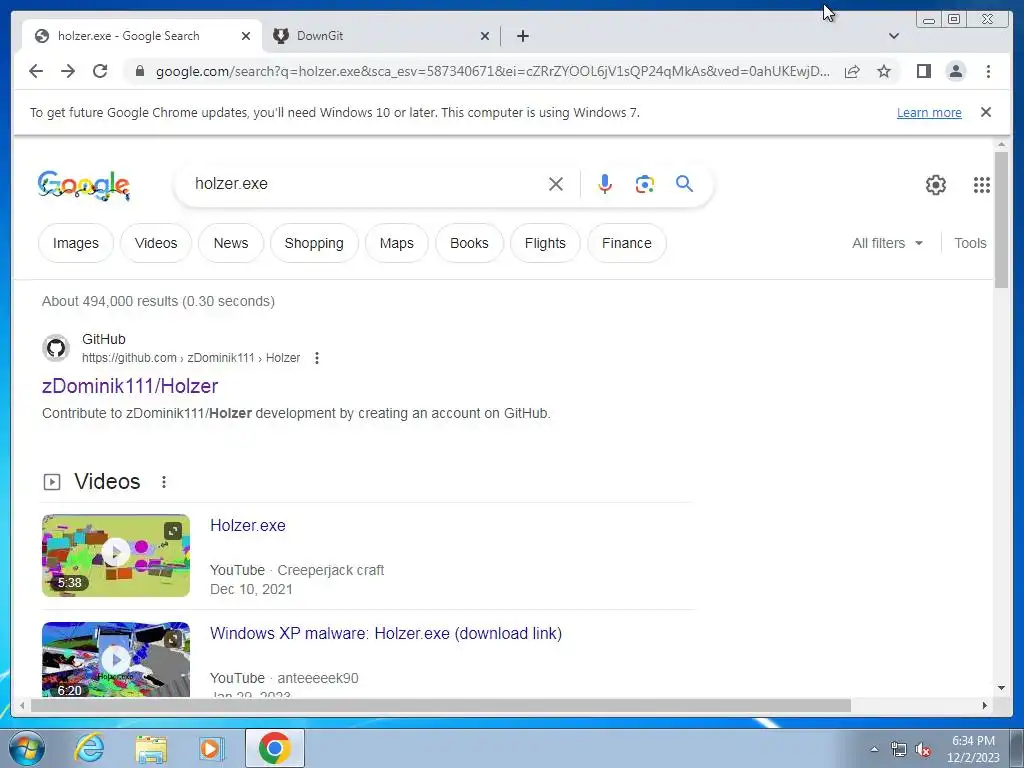The image size is (1024, 768).
Task: Filter results by Shopping
Action: [x=314, y=243]
